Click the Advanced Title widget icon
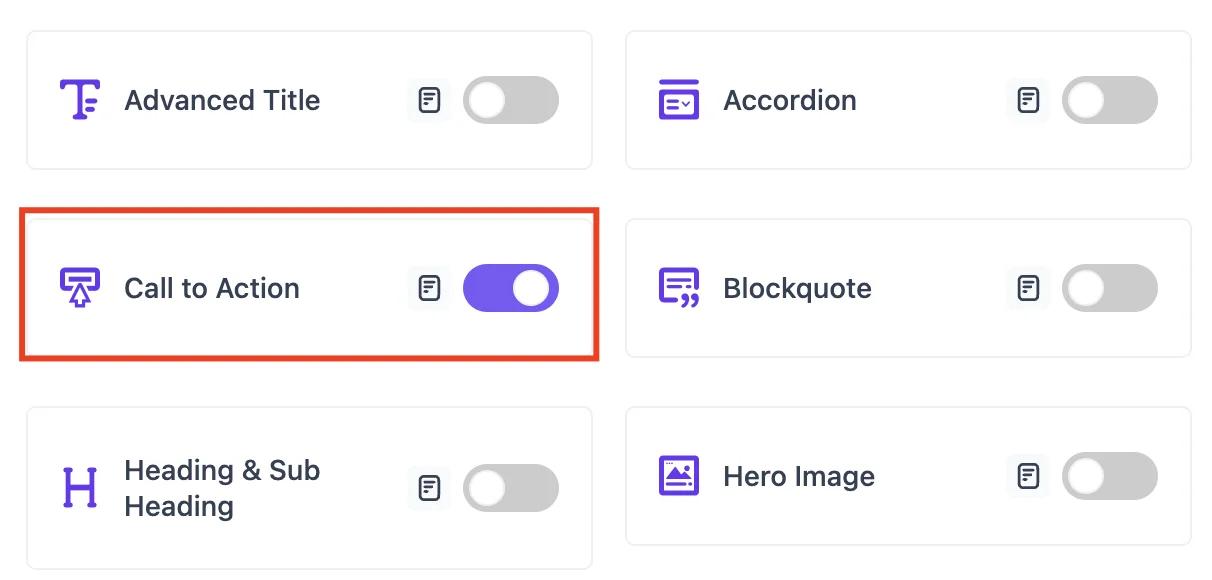This screenshot has width=1212, height=580. (x=81, y=99)
